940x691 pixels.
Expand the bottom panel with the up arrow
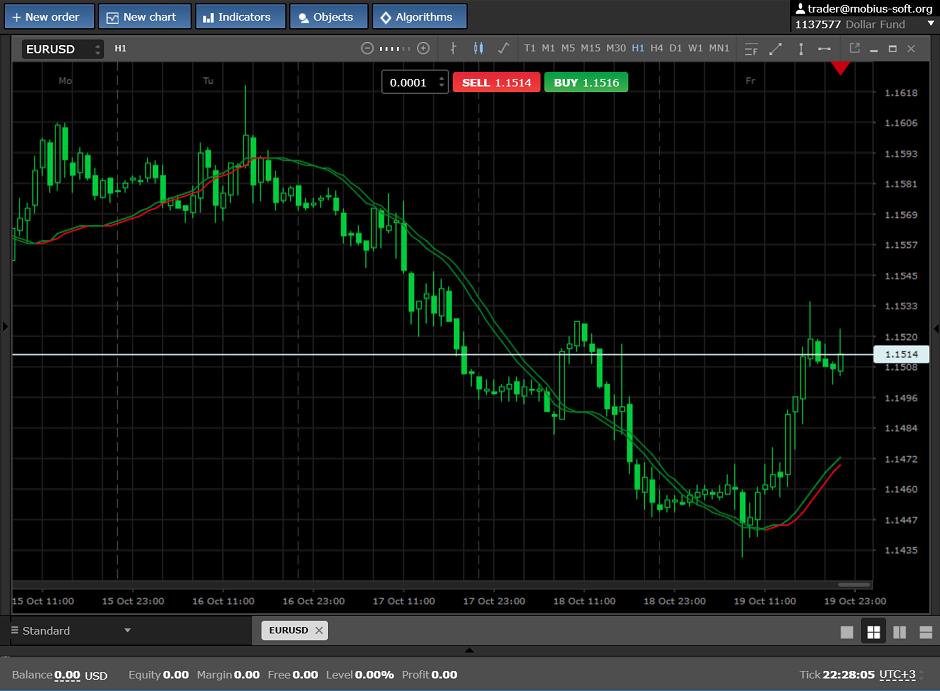(469, 650)
